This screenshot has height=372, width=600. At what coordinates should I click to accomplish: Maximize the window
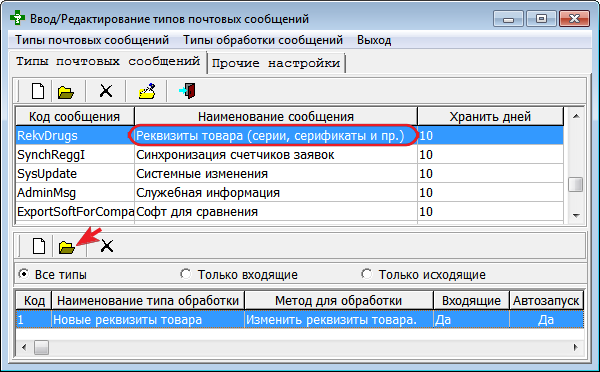pyautogui.click(x=541, y=18)
